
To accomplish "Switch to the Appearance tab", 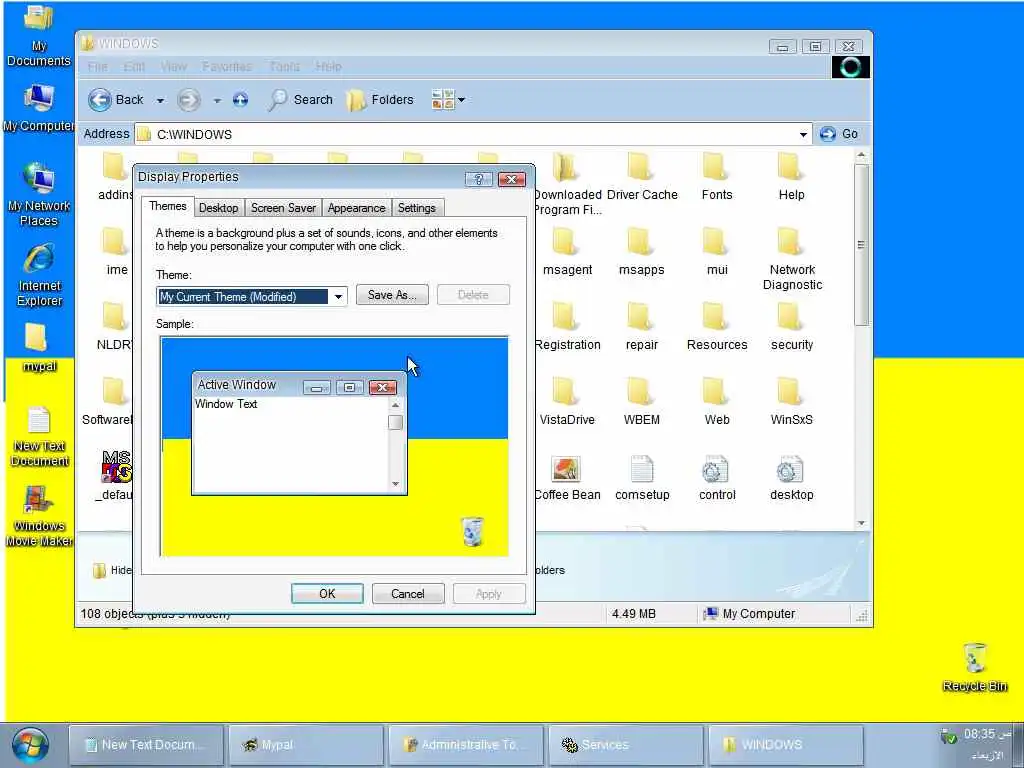I will pos(357,208).
